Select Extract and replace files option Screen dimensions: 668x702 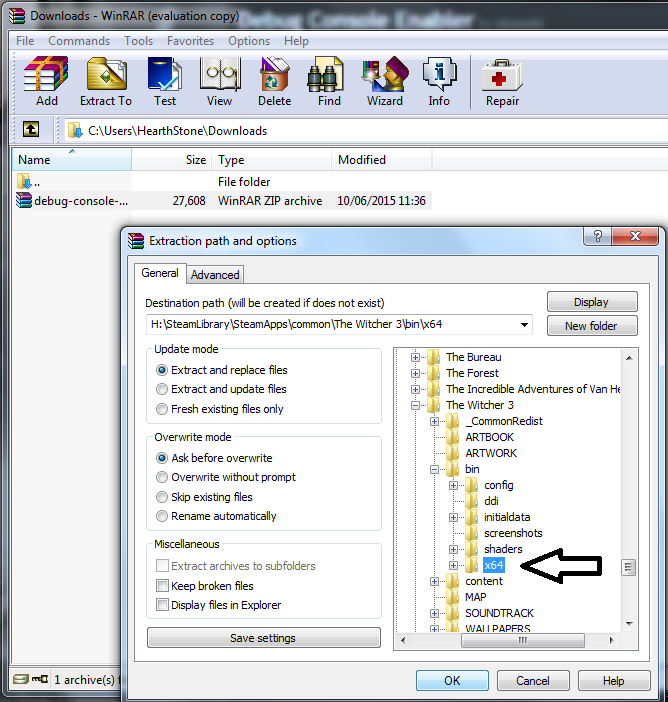[162, 370]
